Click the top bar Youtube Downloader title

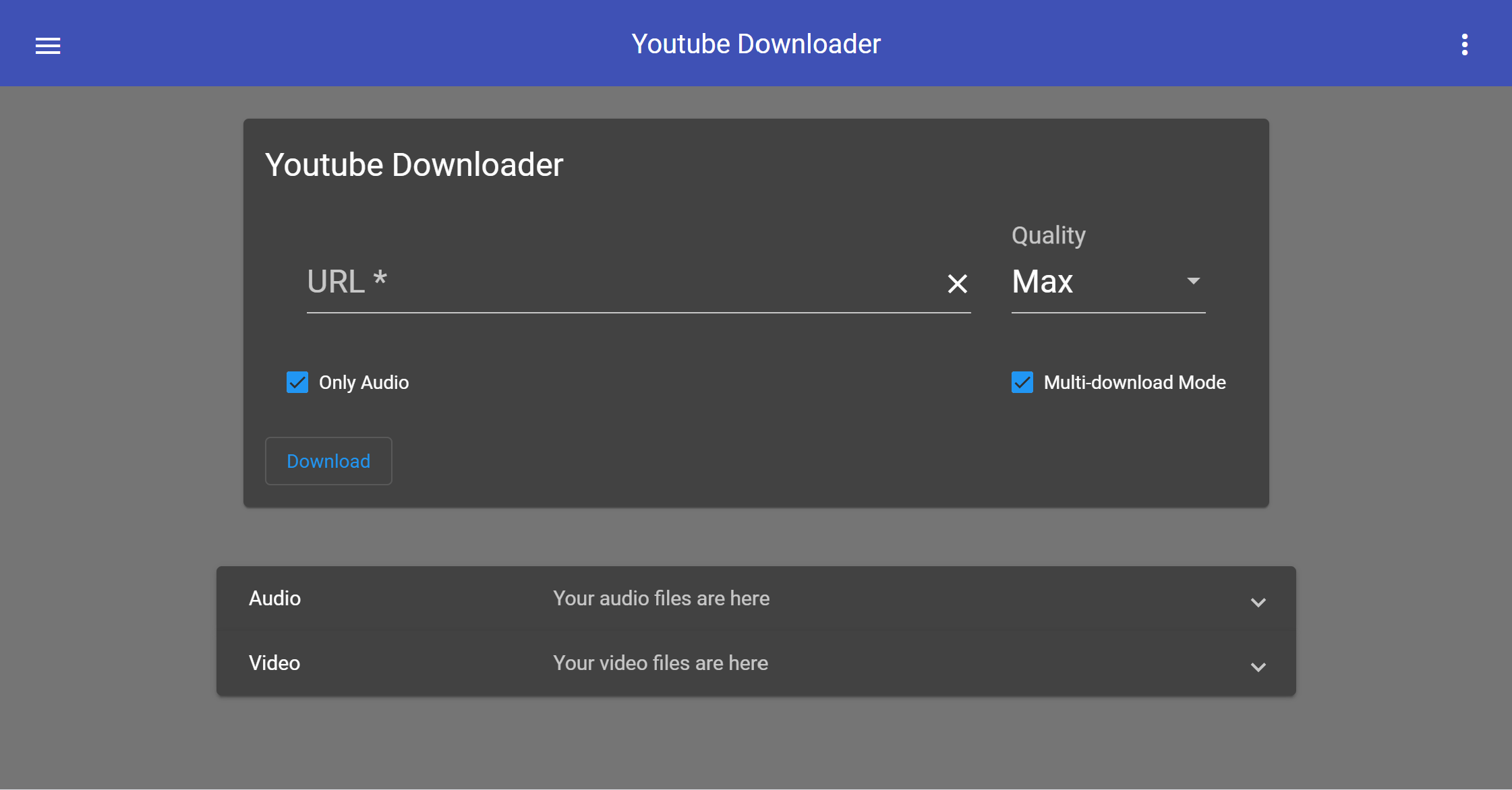point(756,44)
